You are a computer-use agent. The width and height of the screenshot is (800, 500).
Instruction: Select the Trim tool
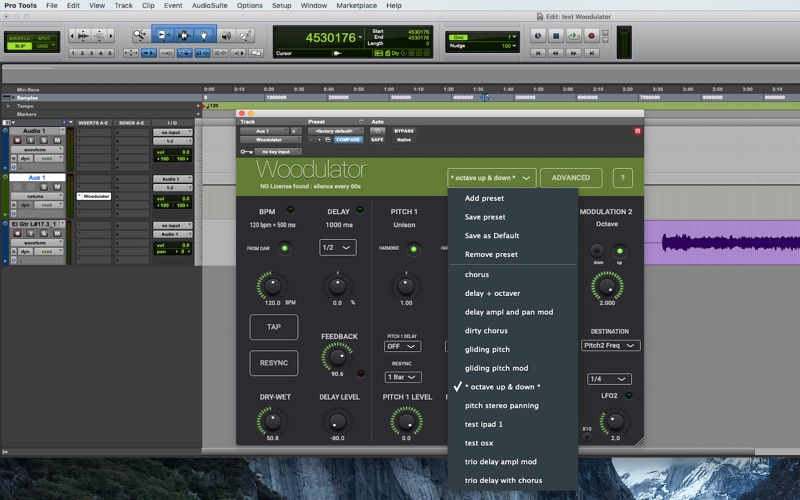[163, 35]
